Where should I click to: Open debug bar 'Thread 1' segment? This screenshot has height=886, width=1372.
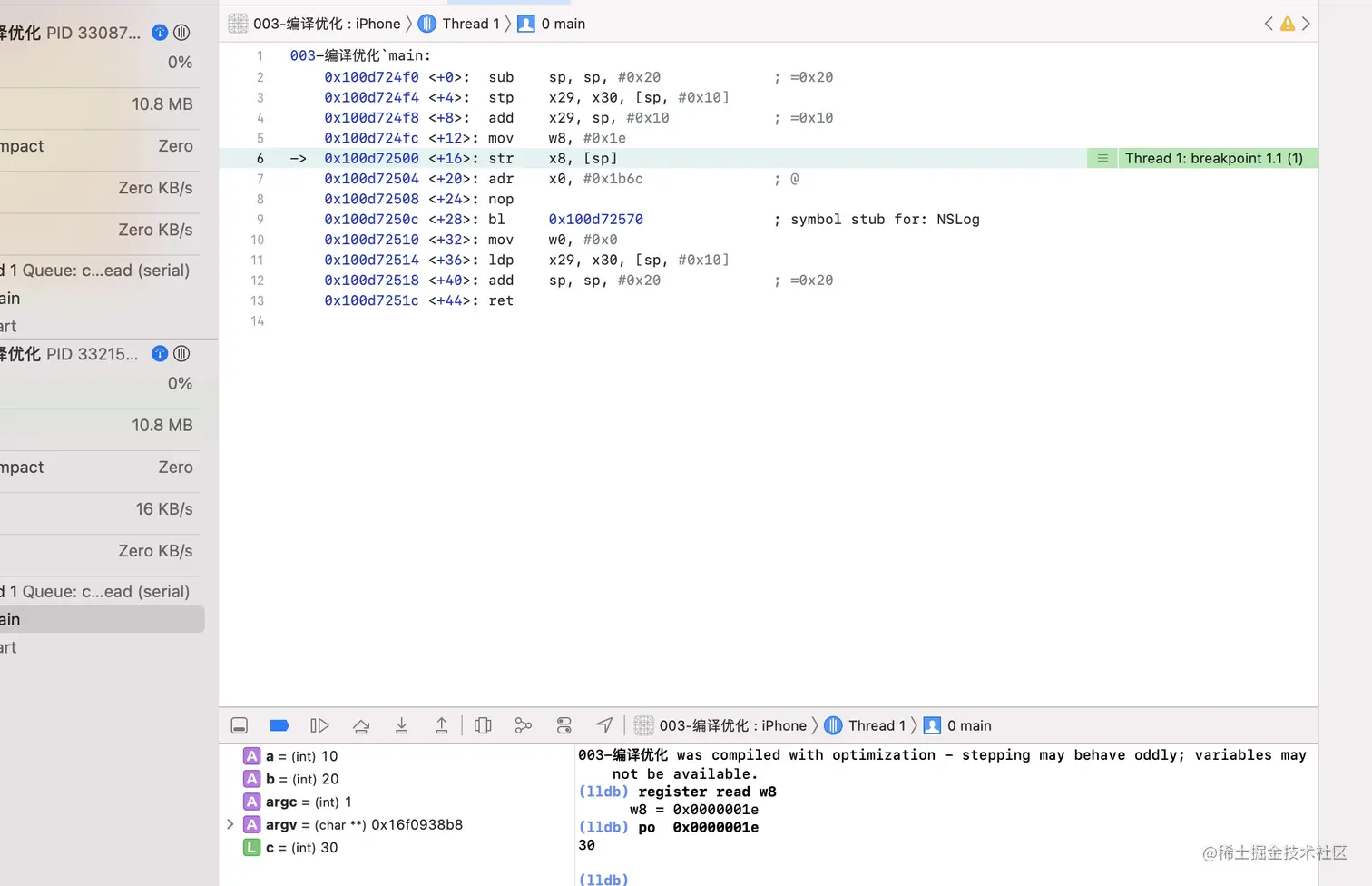coord(866,725)
